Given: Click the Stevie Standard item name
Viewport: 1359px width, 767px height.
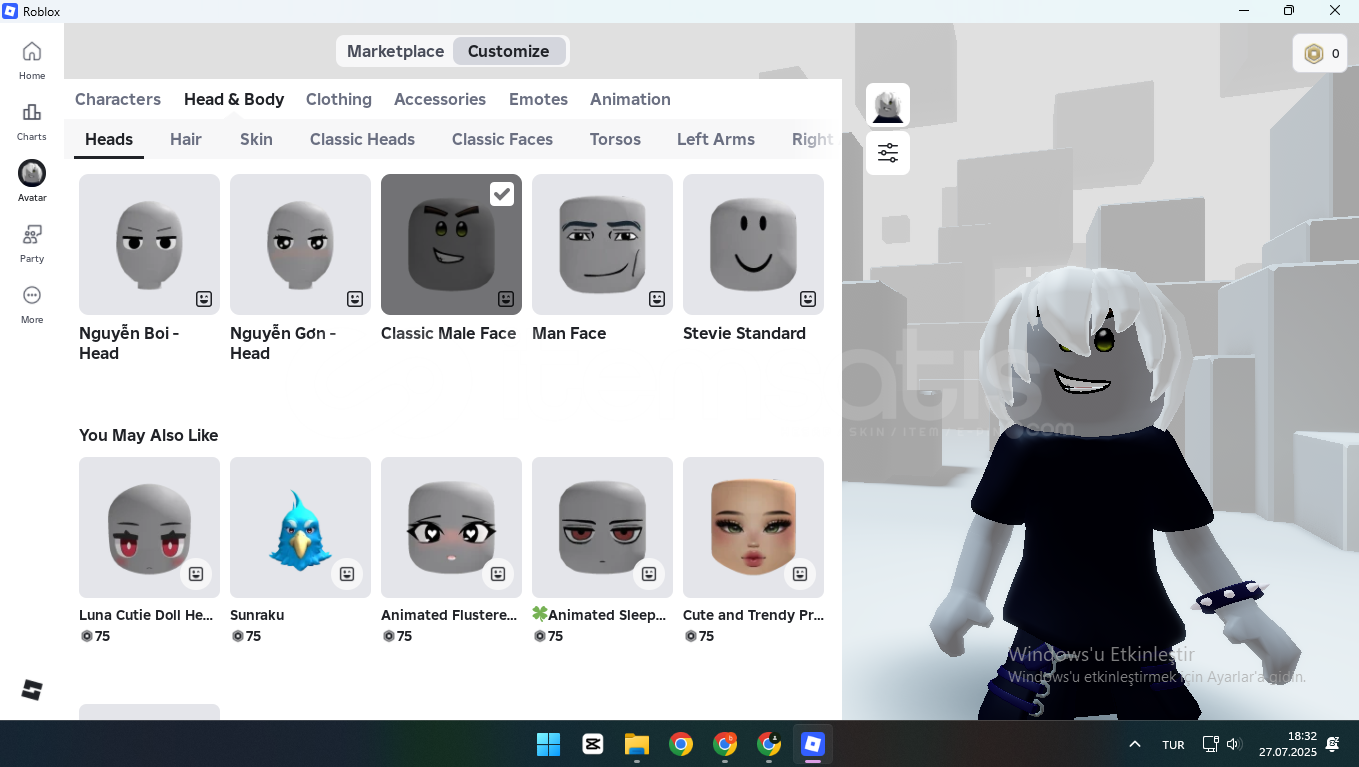Looking at the screenshot, I should coord(744,333).
